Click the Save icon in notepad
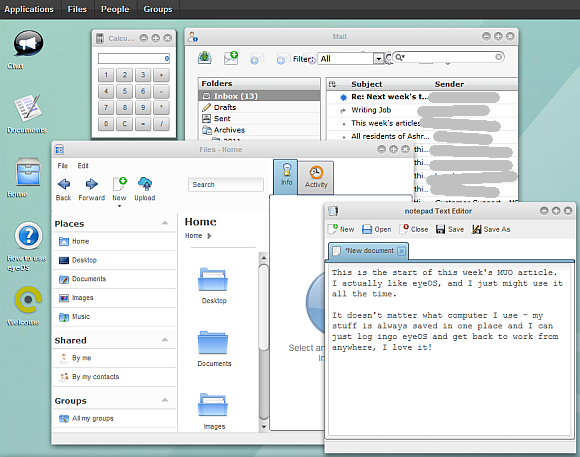Image resolution: width=580 pixels, height=457 pixels. click(440, 229)
